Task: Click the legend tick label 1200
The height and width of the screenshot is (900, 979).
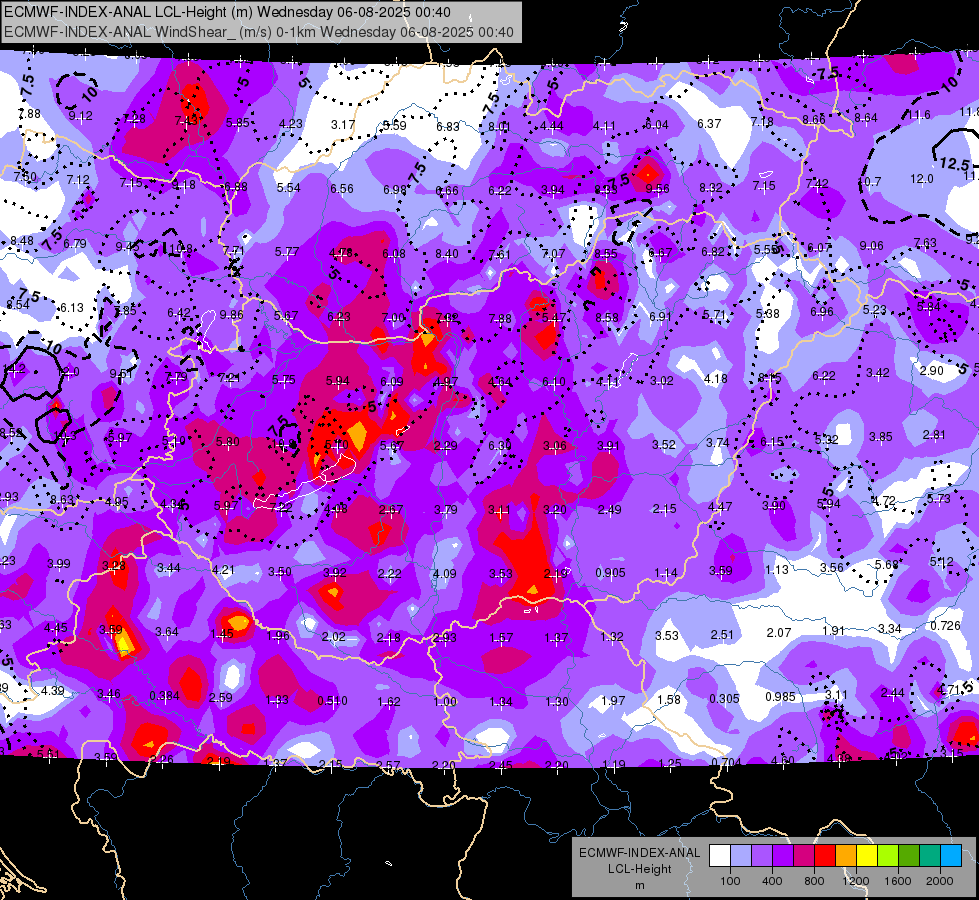Action: pos(855,881)
